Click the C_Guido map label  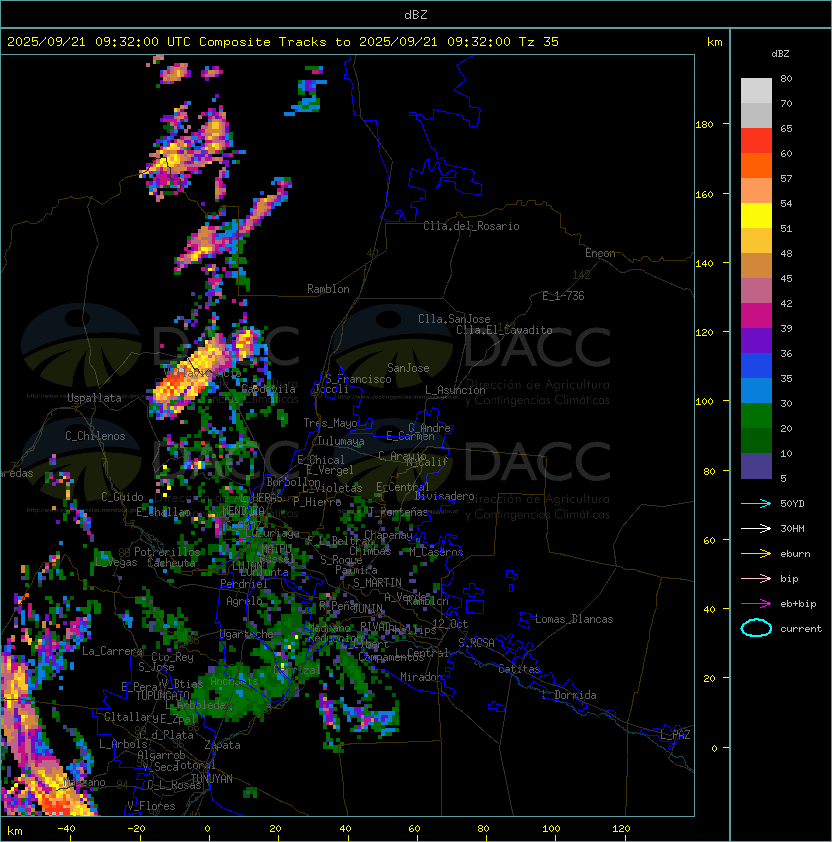point(122,497)
